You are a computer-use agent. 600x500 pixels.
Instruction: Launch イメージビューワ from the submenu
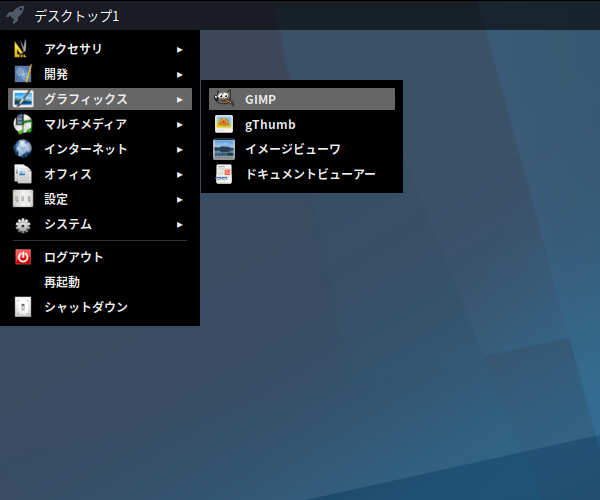point(302,149)
